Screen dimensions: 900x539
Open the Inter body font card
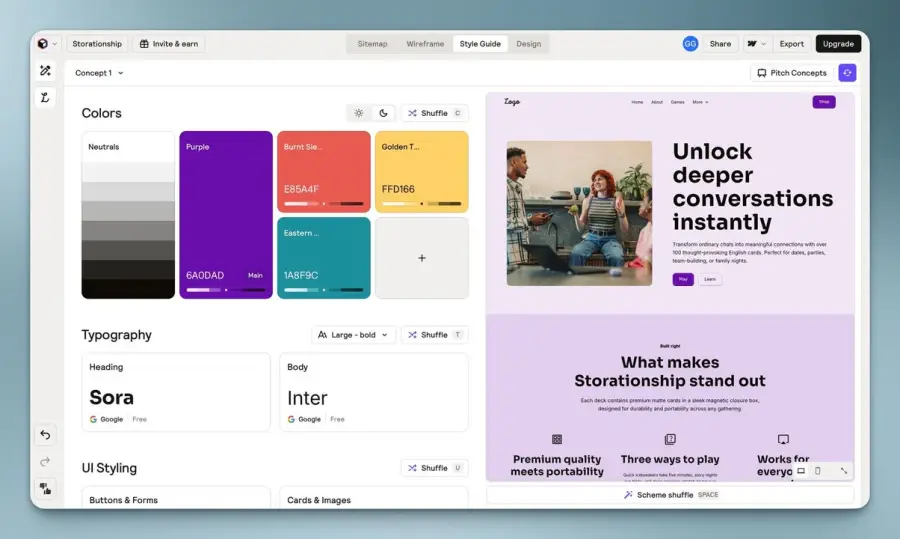click(374, 392)
